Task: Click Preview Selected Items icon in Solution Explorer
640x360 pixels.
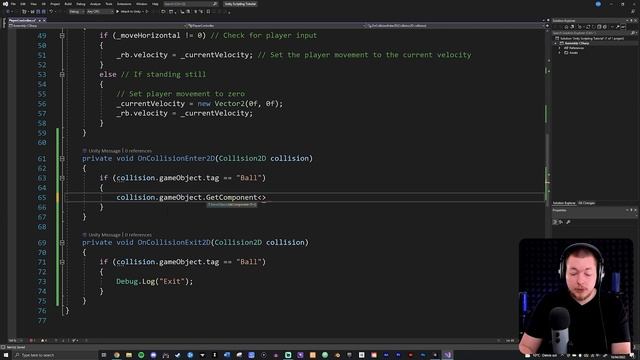Action: tap(623, 27)
